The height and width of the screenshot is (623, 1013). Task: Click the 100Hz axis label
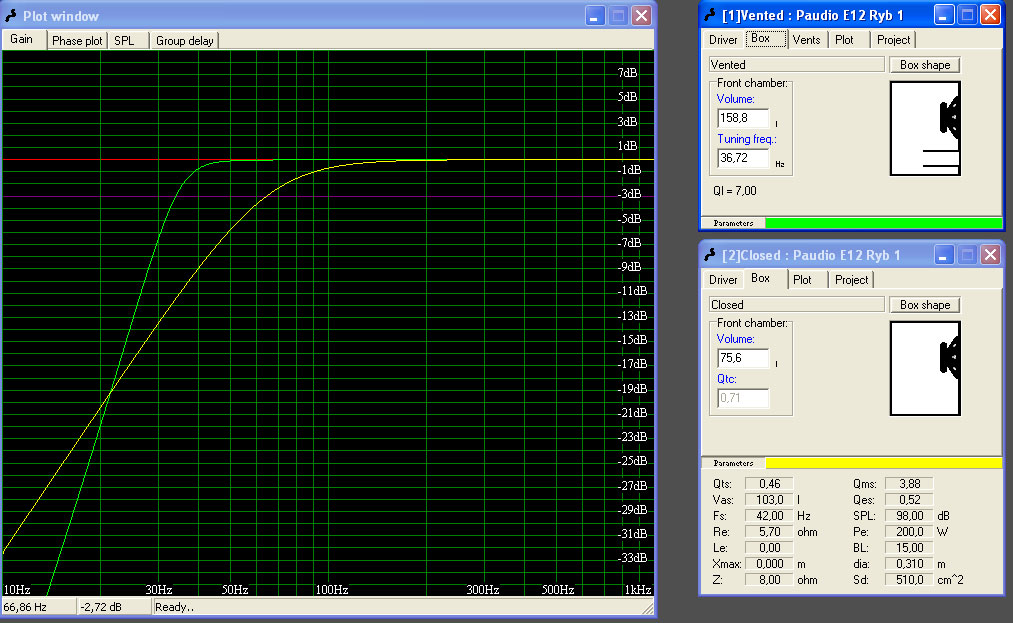click(x=332, y=589)
